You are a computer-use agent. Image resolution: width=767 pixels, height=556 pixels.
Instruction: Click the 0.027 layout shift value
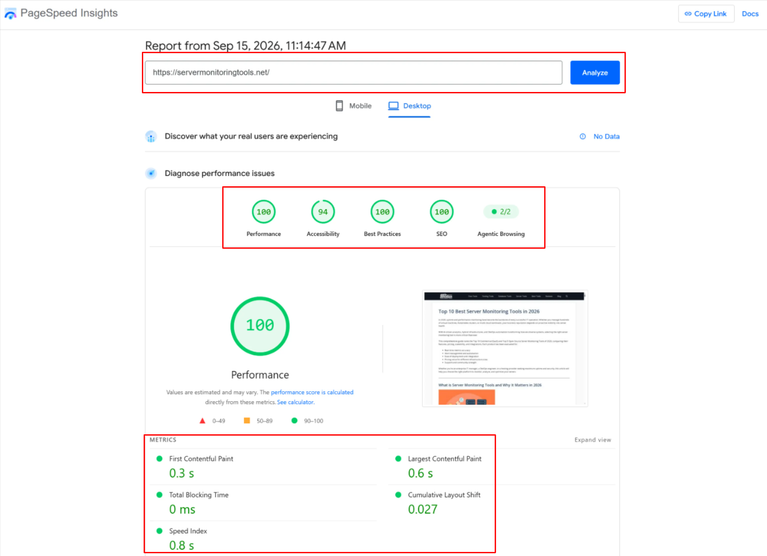(x=423, y=510)
